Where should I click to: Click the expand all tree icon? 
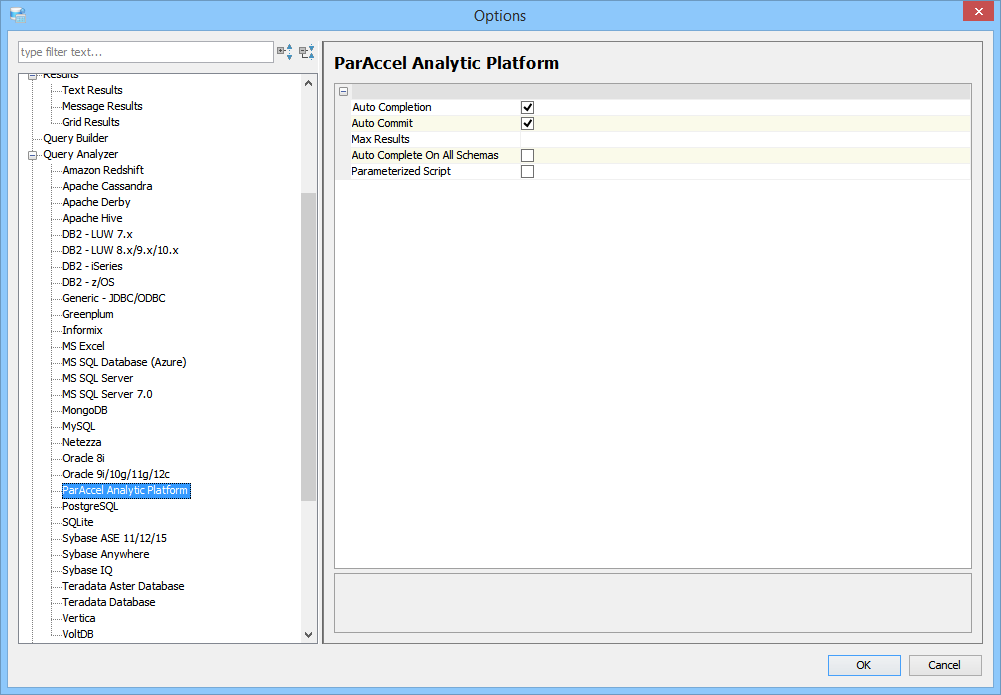284,52
